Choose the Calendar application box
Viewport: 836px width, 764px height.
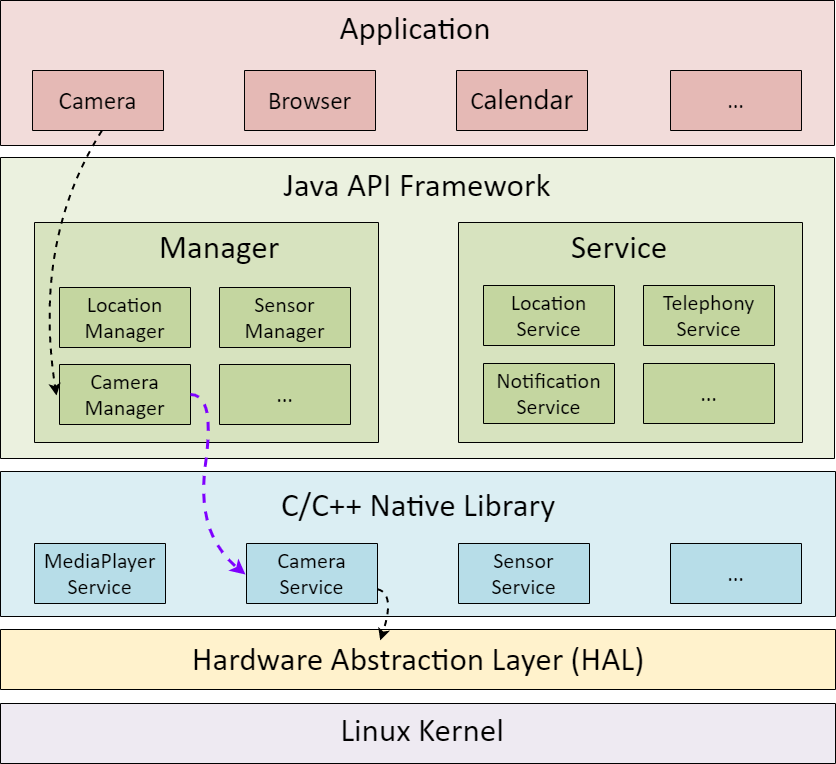(522, 100)
